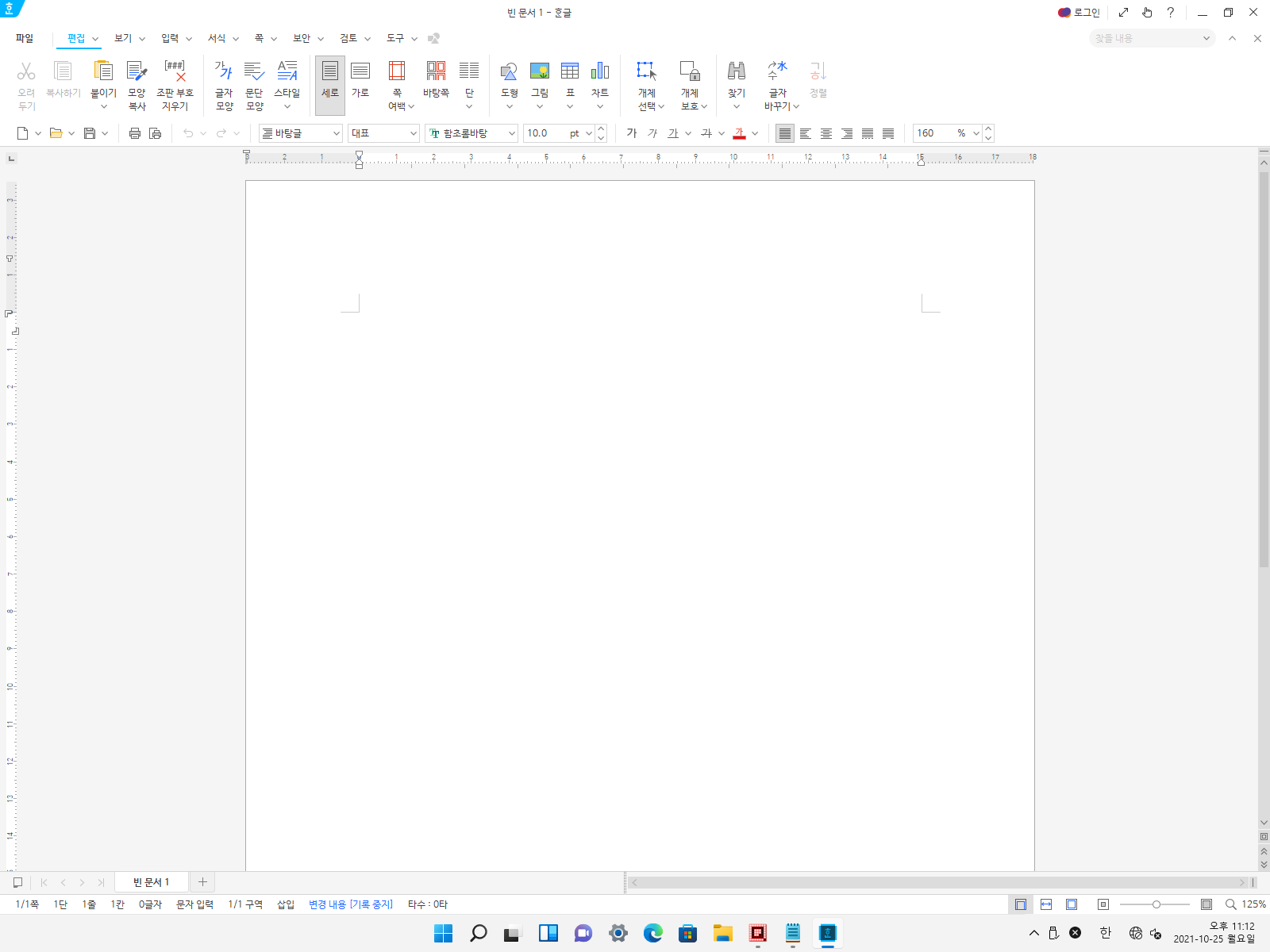Toggle strikethrough 가 formatting
This screenshot has width=1270, height=952.
click(706, 133)
